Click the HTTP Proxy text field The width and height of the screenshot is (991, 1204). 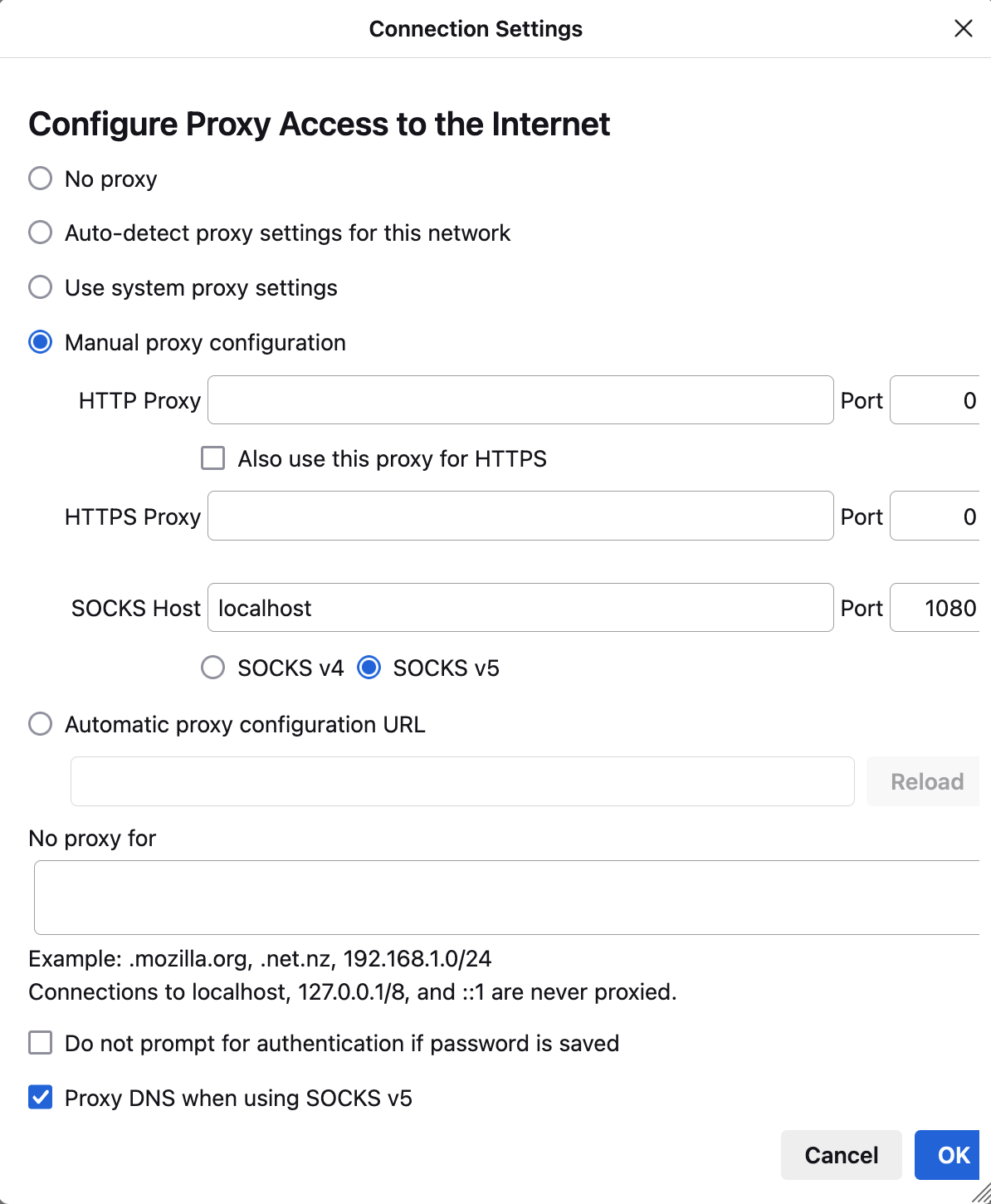coord(520,400)
